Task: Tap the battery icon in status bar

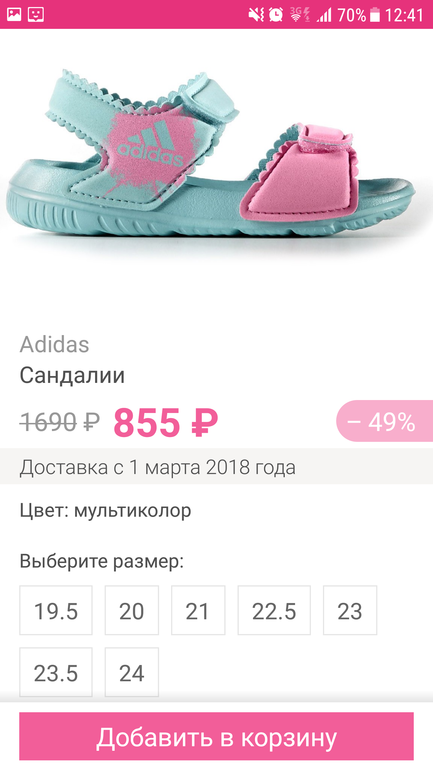Action: point(375,15)
